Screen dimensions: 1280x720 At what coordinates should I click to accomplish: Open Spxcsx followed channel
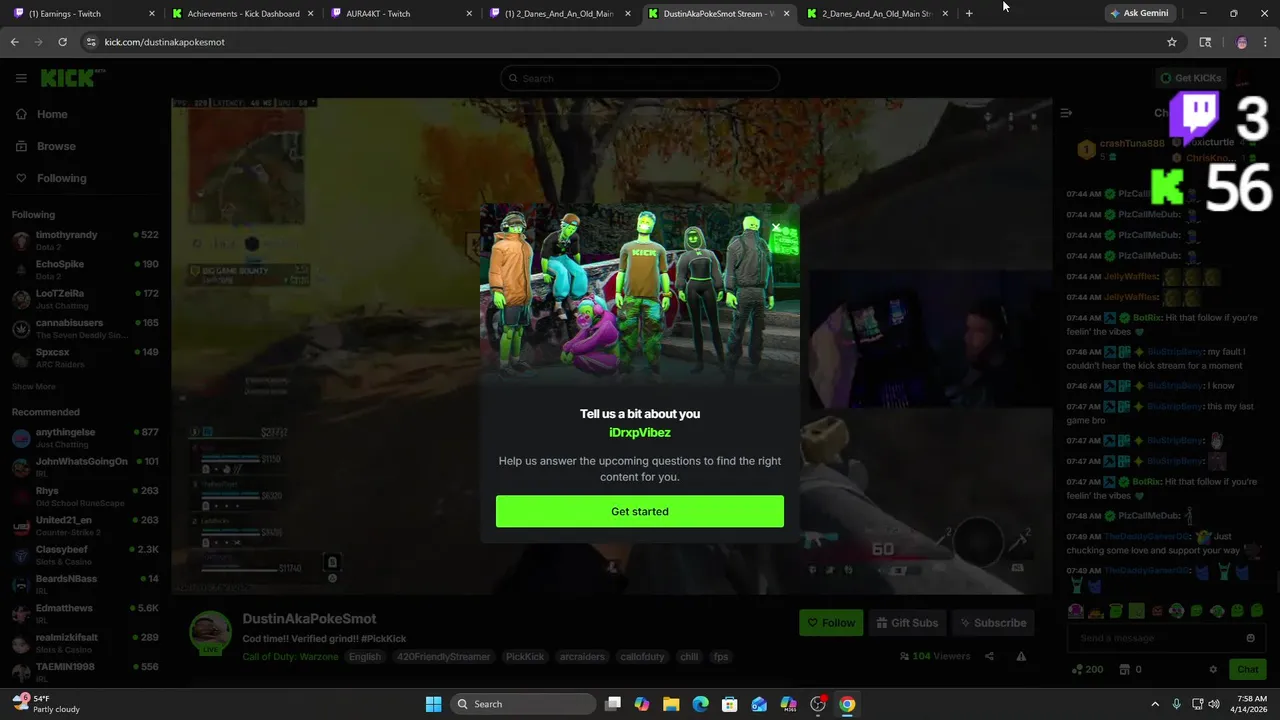pyautogui.click(x=85, y=358)
